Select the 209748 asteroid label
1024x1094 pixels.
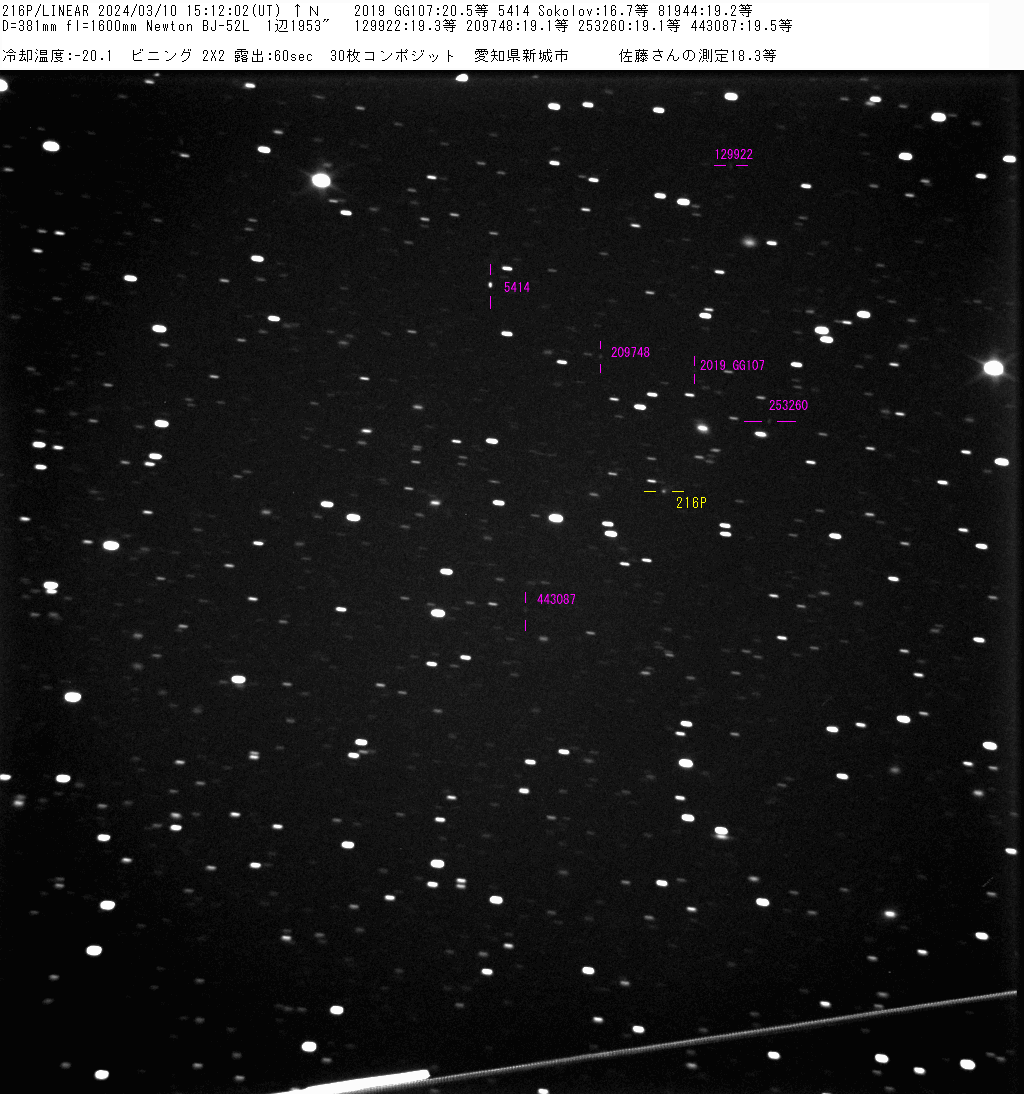coord(630,353)
